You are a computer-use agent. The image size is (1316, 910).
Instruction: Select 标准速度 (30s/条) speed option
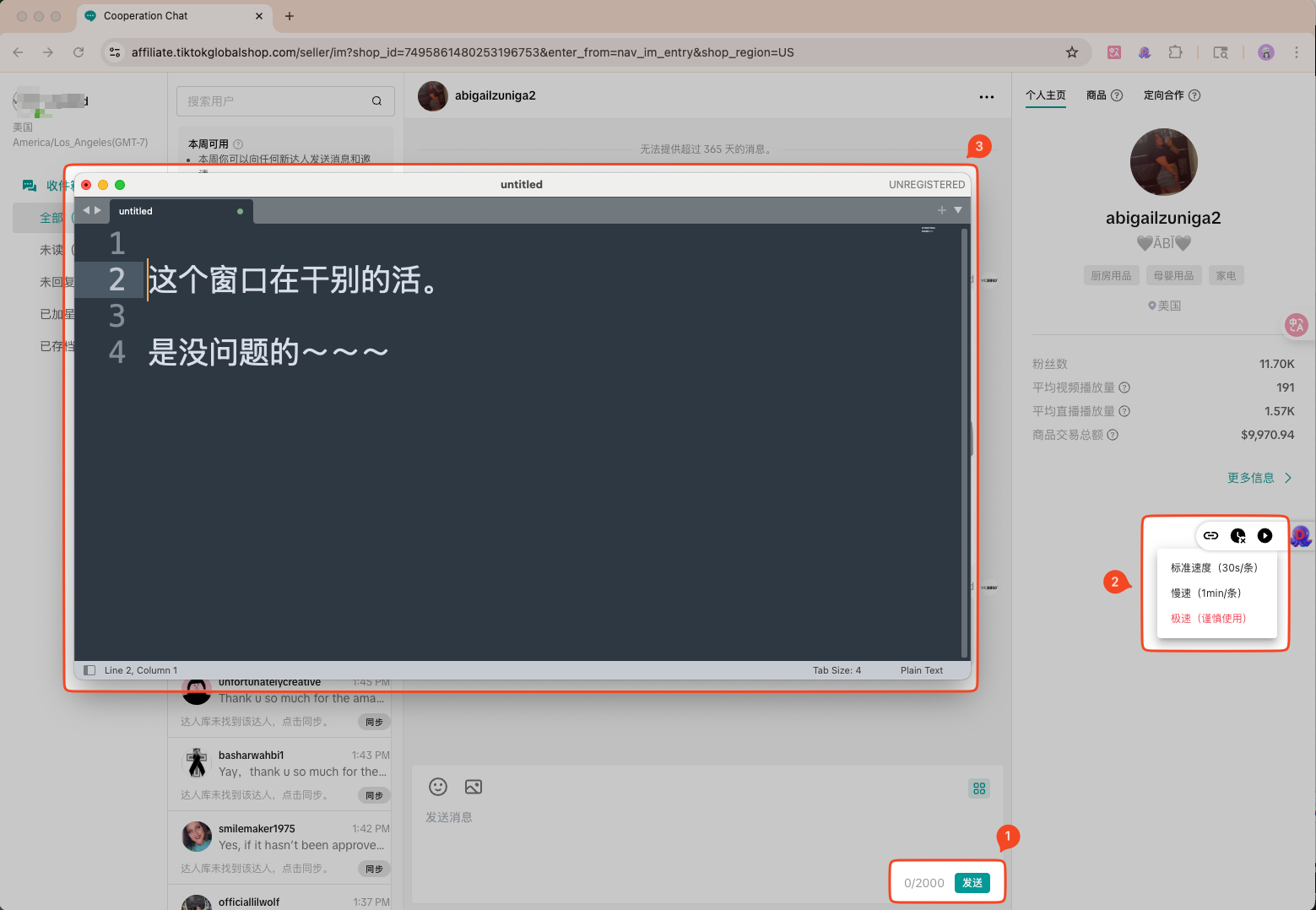coord(1214,568)
